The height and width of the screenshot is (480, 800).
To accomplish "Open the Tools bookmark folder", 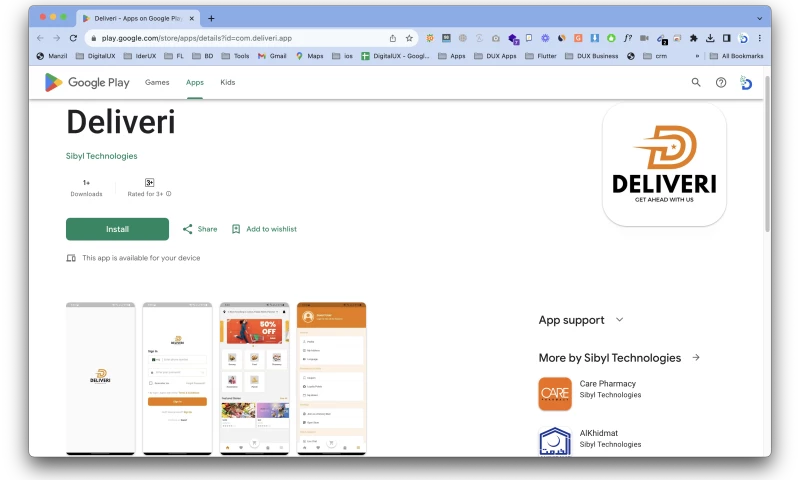I will pyautogui.click(x=235, y=56).
